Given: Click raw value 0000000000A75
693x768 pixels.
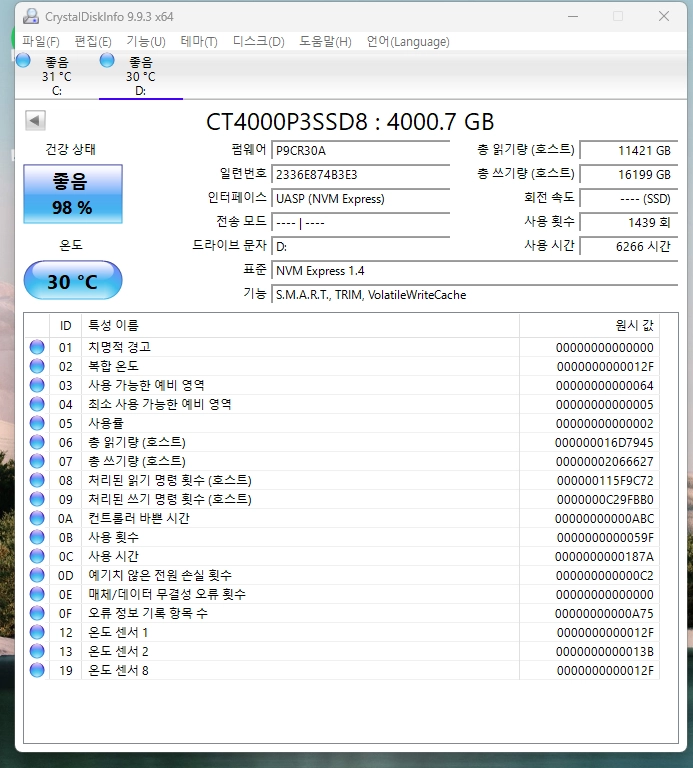Looking at the screenshot, I should coord(604,614).
